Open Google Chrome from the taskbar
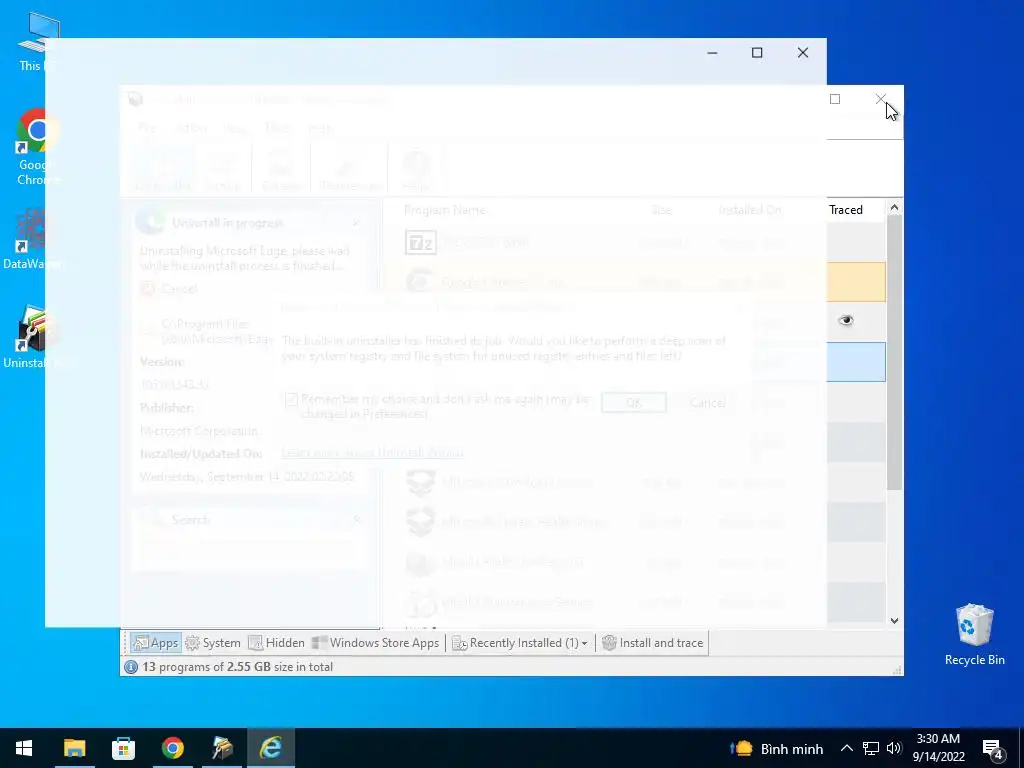This screenshot has width=1024, height=768. [172, 748]
